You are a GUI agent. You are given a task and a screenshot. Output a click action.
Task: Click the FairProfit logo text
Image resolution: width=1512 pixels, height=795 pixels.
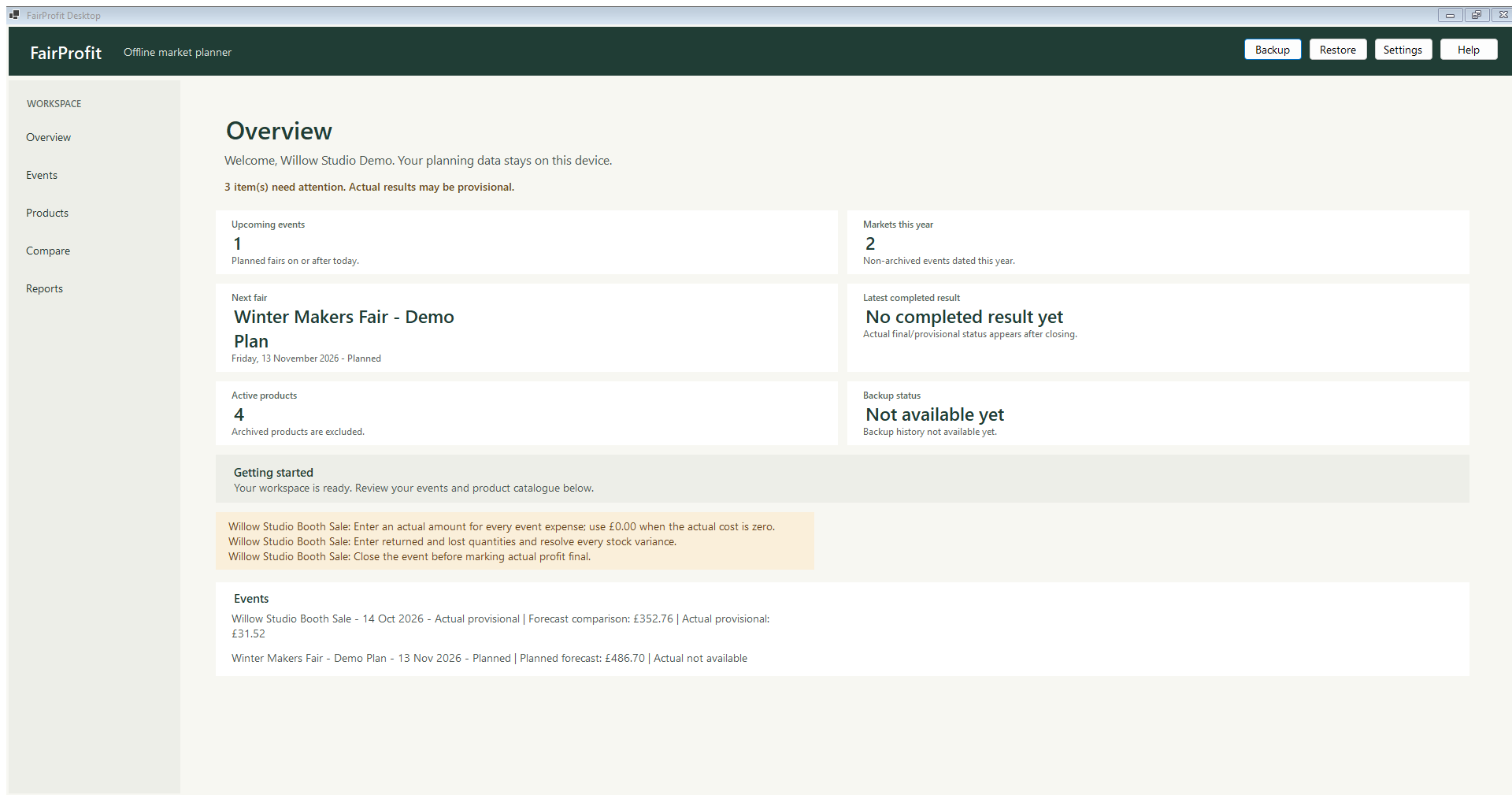tap(66, 53)
